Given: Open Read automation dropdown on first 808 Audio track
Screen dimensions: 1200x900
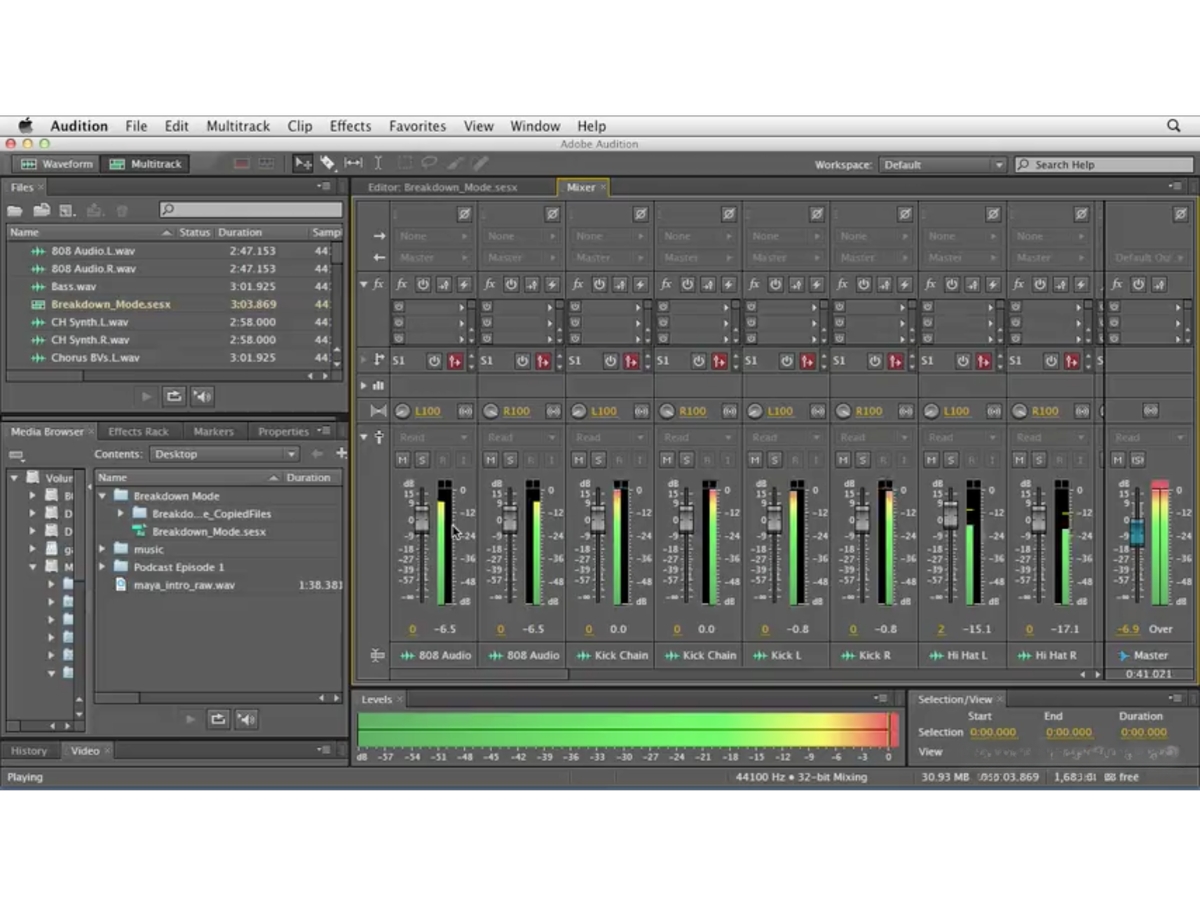Looking at the screenshot, I should [432, 437].
